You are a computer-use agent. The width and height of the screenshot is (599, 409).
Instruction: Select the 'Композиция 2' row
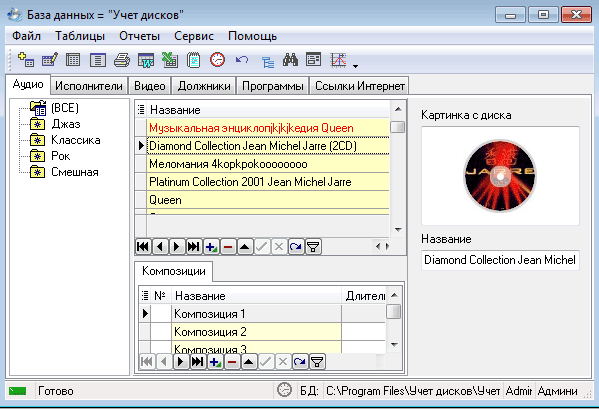click(x=256, y=331)
